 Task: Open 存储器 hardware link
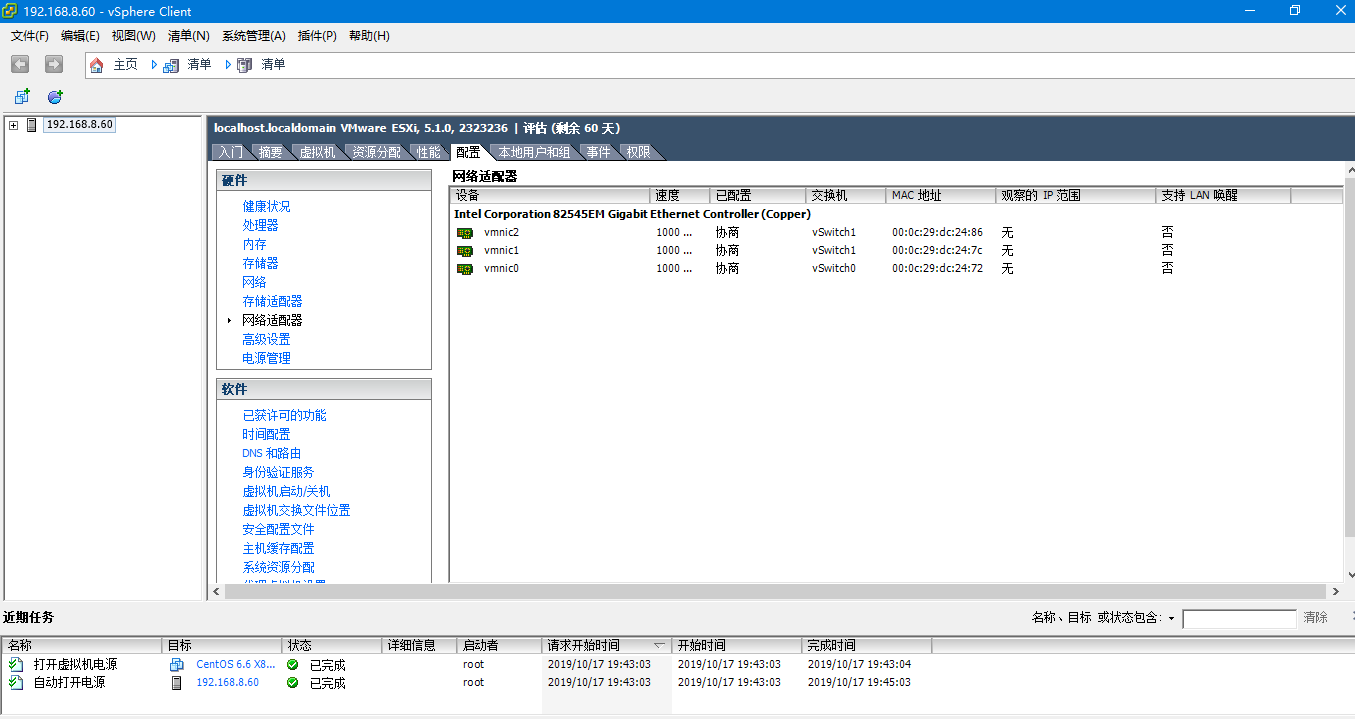click(x=260, y=263)
